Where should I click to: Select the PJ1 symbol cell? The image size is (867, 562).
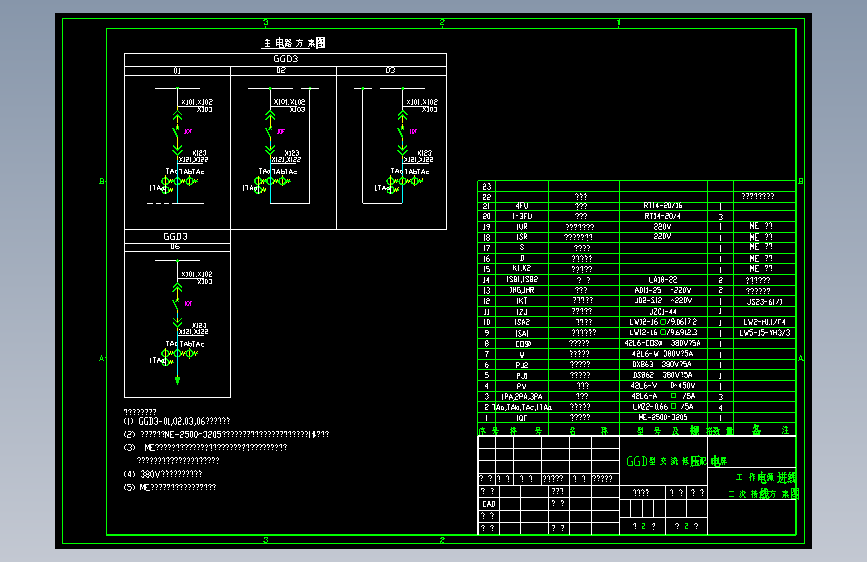point(521,376)
